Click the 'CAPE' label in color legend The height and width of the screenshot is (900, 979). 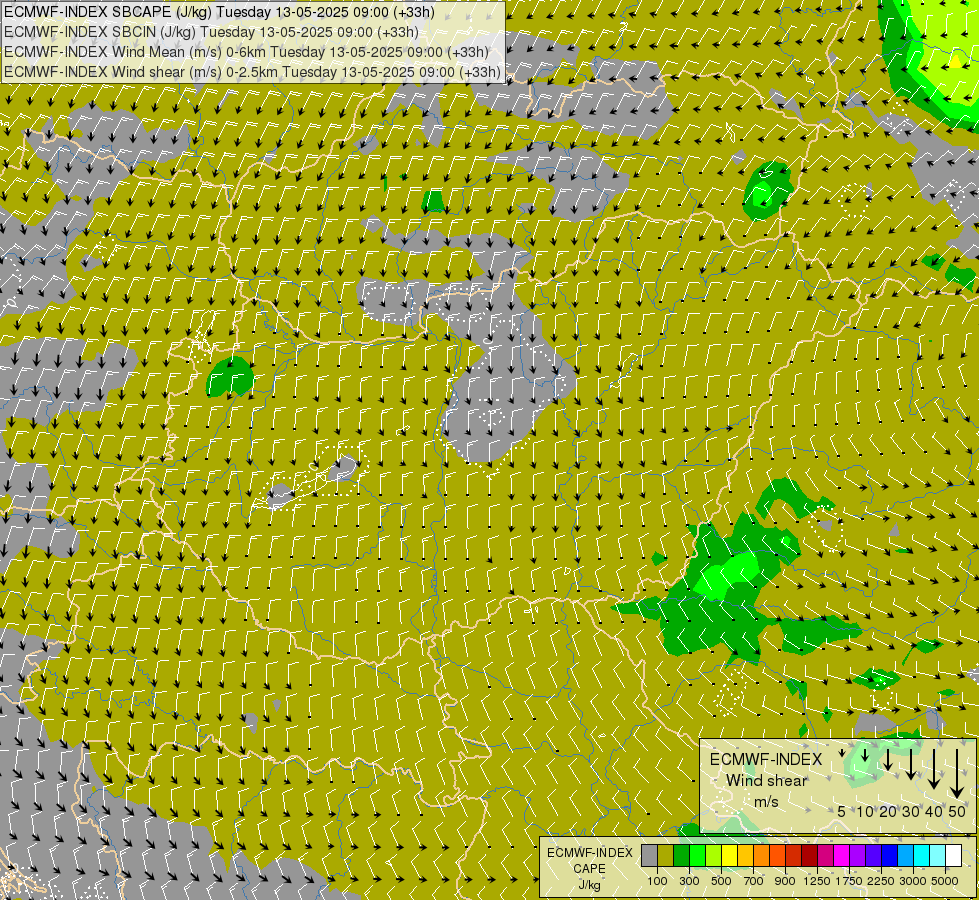tap(589, 869)
